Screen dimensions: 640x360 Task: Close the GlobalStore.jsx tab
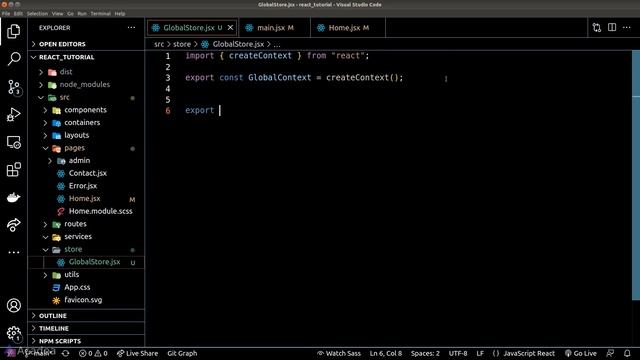[230, 27]
